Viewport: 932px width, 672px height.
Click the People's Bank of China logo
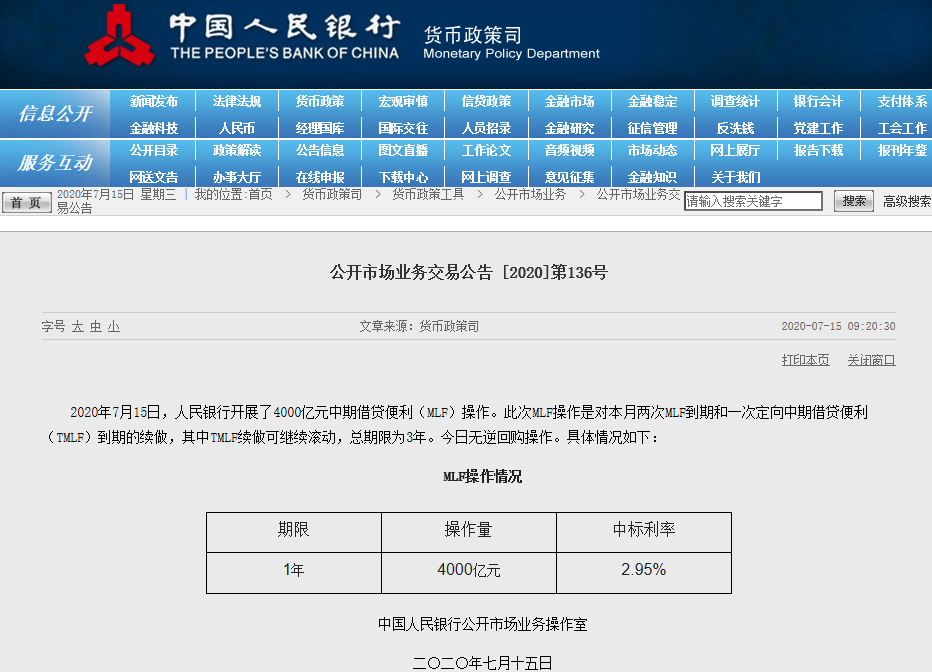click(x=122, y=40)
